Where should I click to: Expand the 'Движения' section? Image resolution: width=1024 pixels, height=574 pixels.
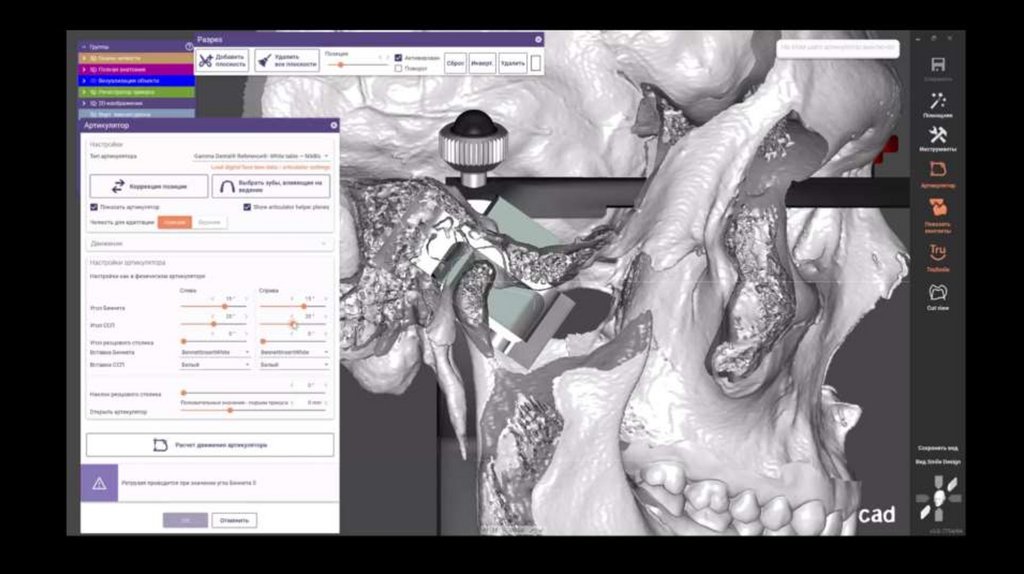coord(209,243)
